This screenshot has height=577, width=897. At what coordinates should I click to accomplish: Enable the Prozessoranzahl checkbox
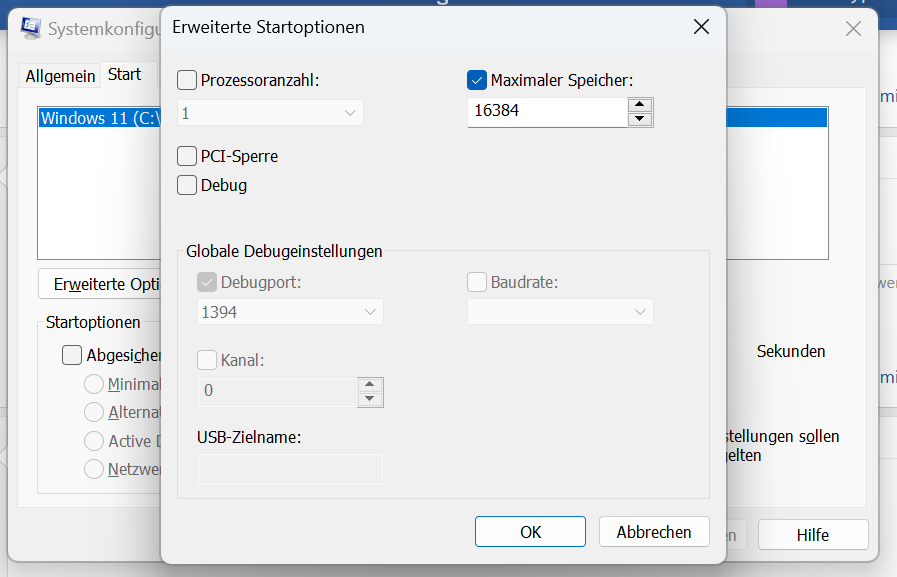pyautogui.click(x=187, y=81)
